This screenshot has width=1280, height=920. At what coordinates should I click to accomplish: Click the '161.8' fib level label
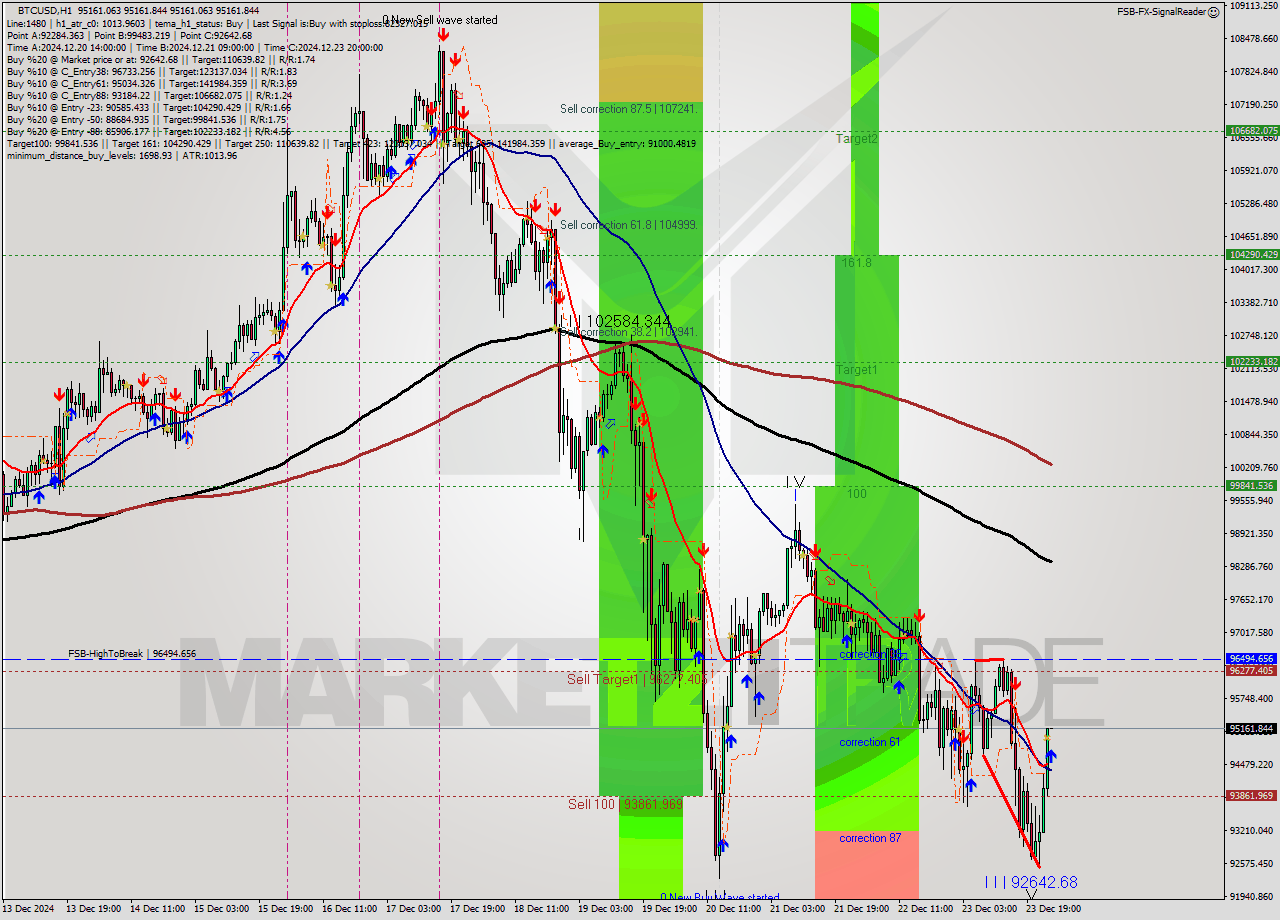coord(857,263)
